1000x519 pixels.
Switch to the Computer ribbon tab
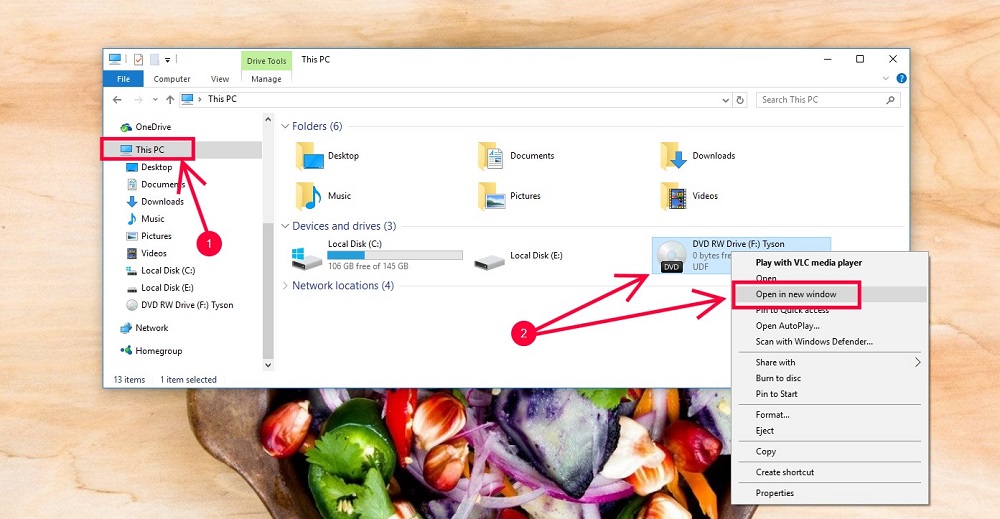click(x=172, y=79)
